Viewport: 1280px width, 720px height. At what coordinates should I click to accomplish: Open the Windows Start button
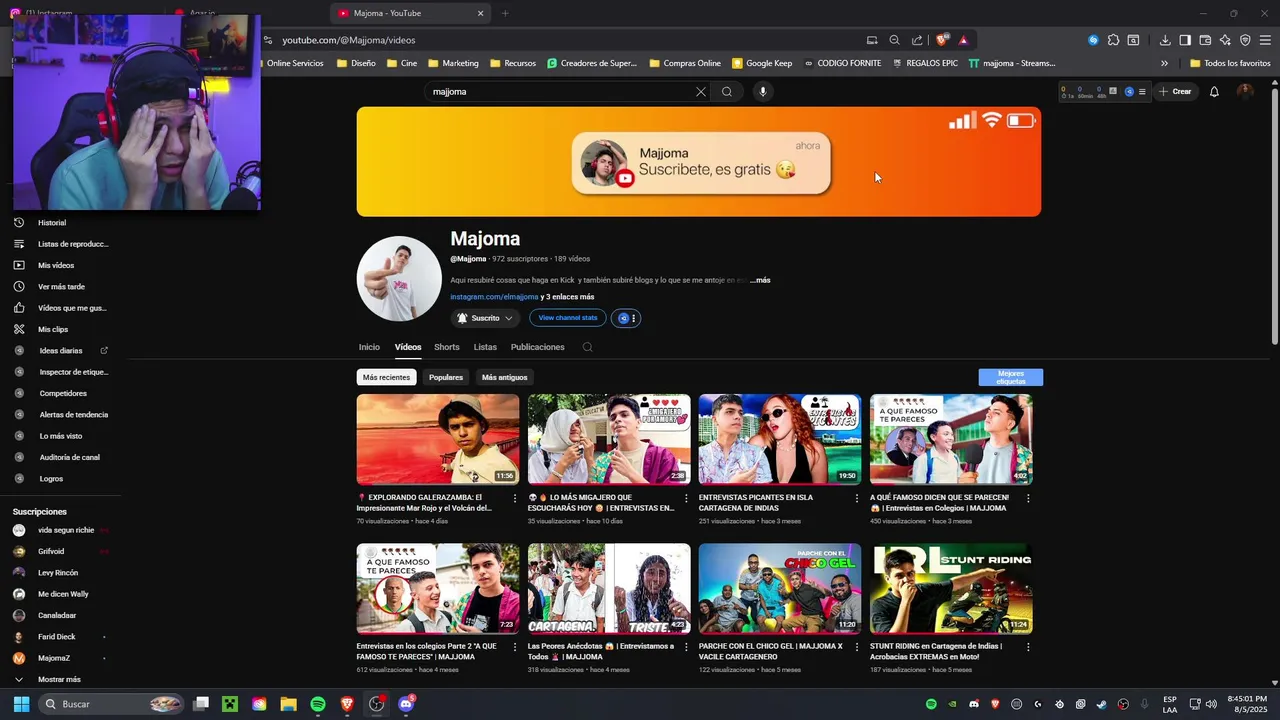point(21,704)
